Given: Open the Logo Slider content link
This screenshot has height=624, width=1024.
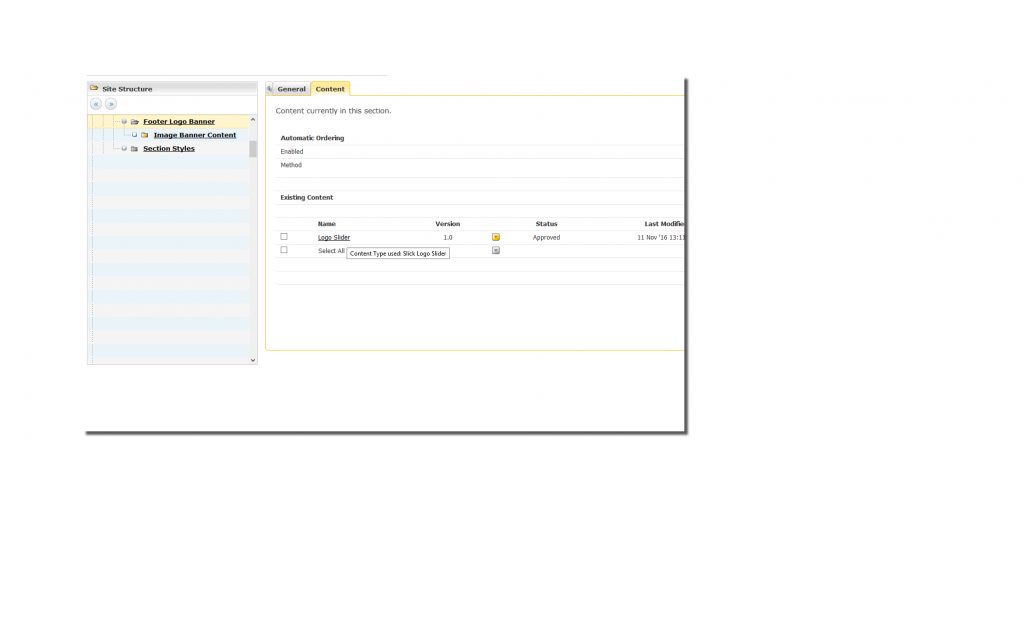Looking at the screenshot, I should point(334,238).
